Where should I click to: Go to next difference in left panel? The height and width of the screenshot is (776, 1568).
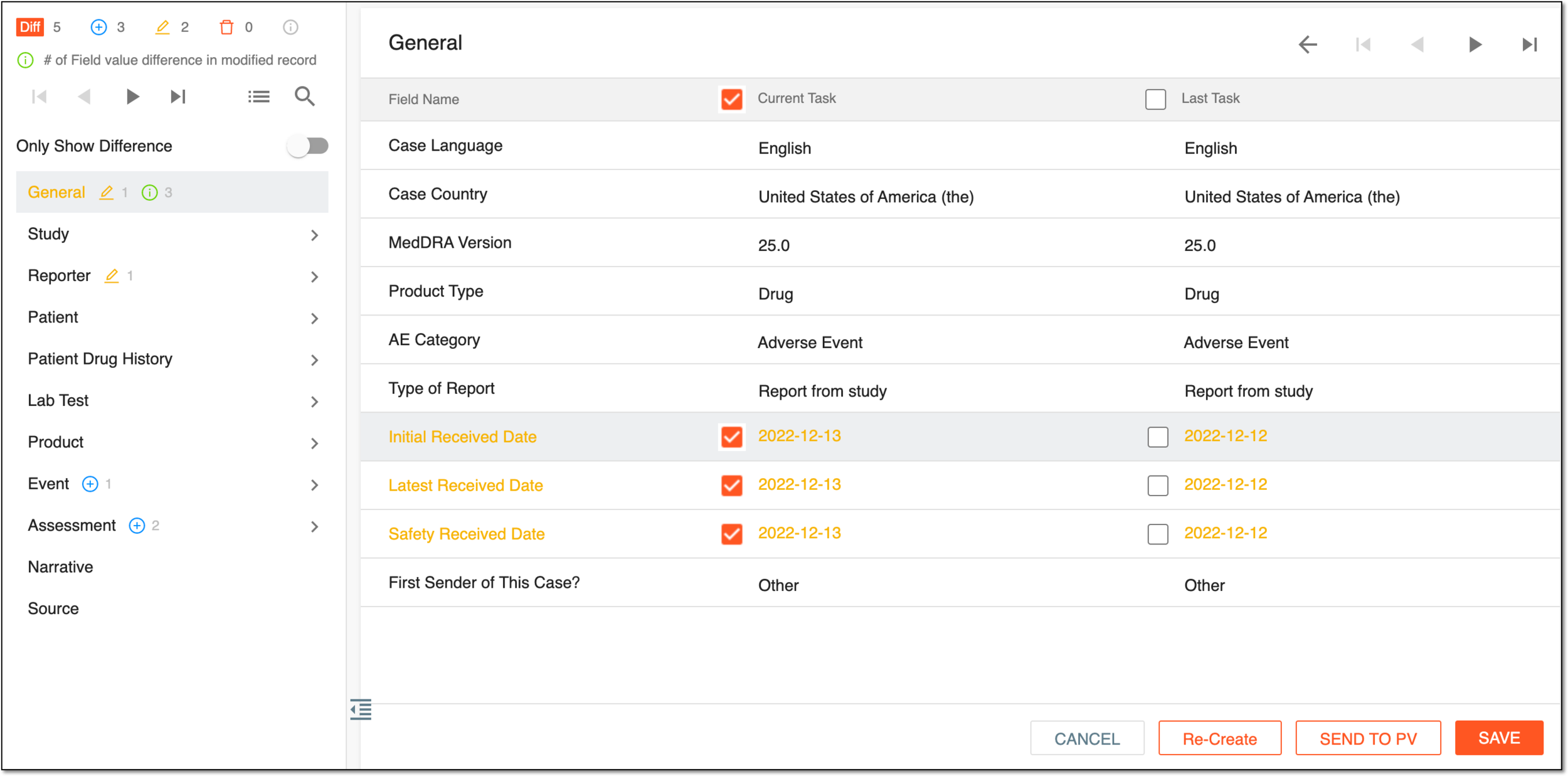[132, 97]
